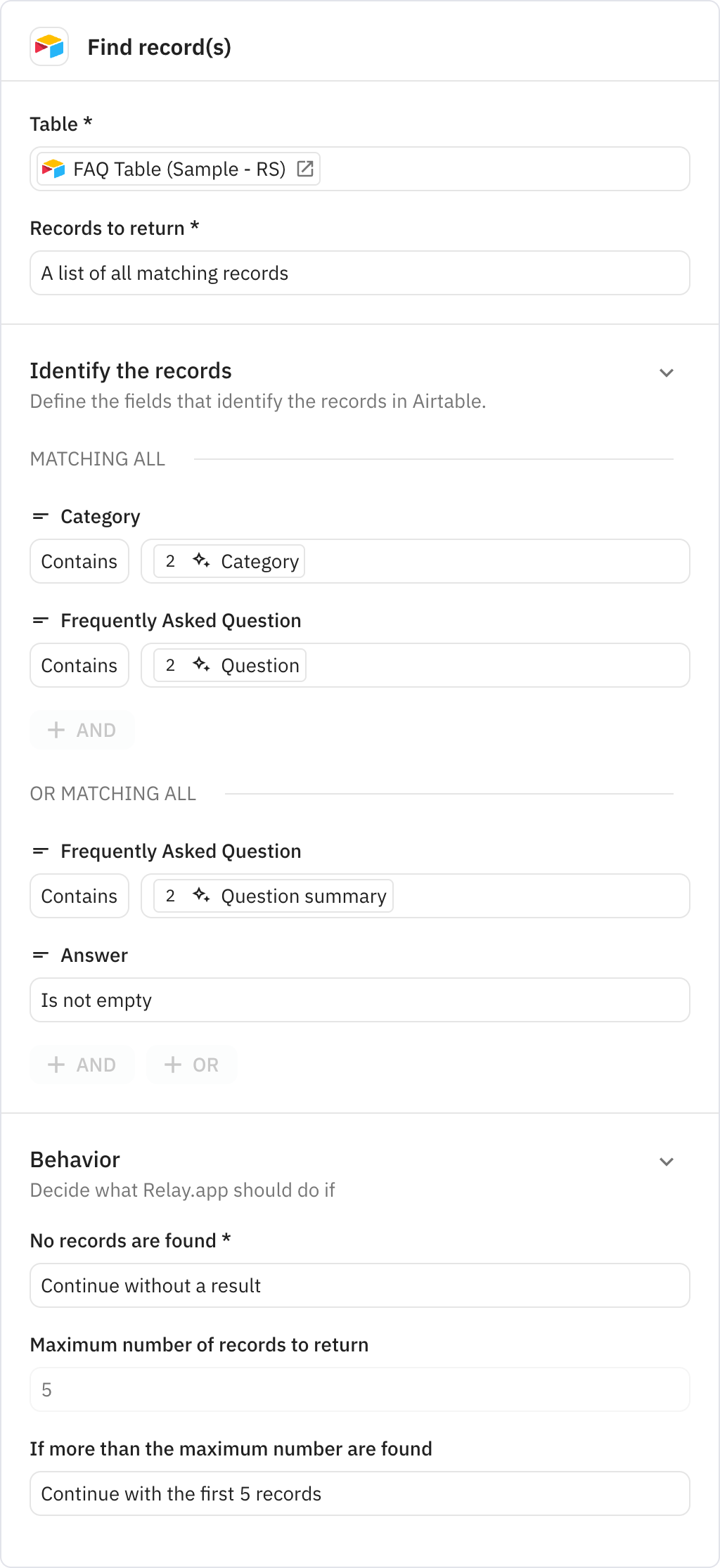
Task: Click the Airtable icon in FAQ Table chip
Action: point(53,169)
